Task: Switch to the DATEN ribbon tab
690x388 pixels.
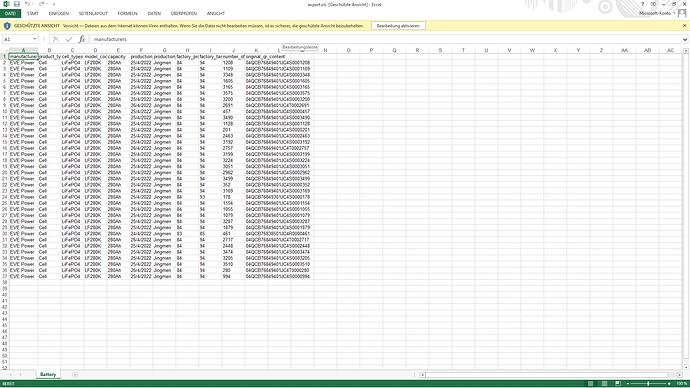Action: [154, 14]
